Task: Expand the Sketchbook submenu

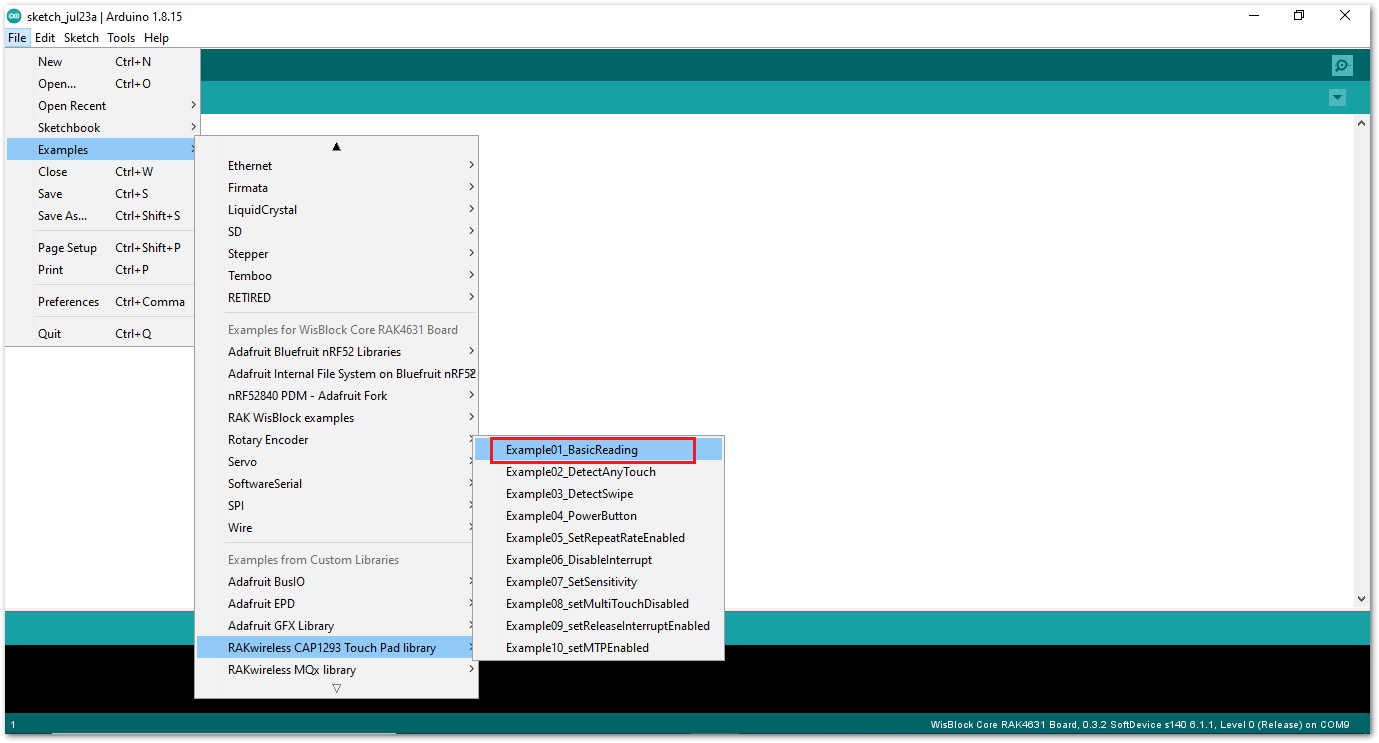Action: coord(103,128)
